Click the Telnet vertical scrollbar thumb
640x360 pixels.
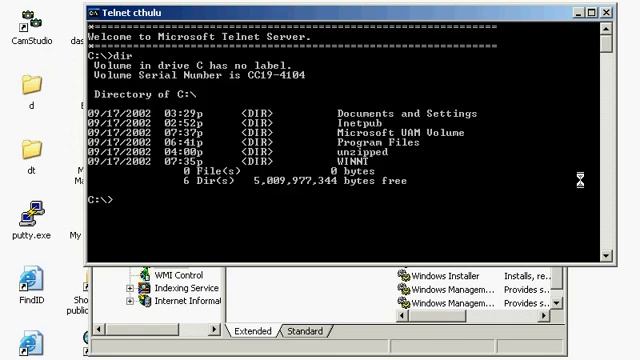tap(606, 44)
